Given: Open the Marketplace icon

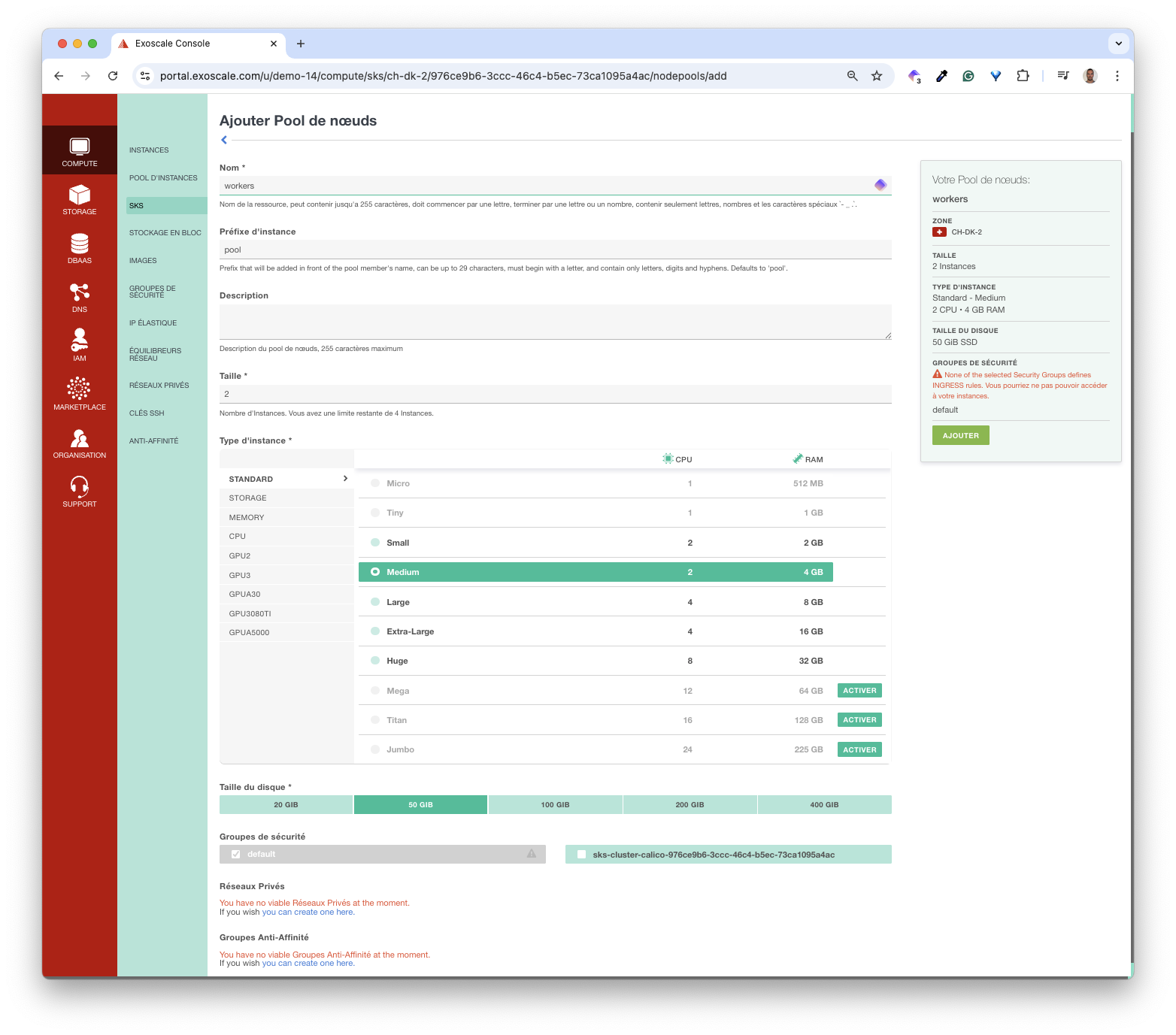Looking at the screenshot, I should (80, 390).
